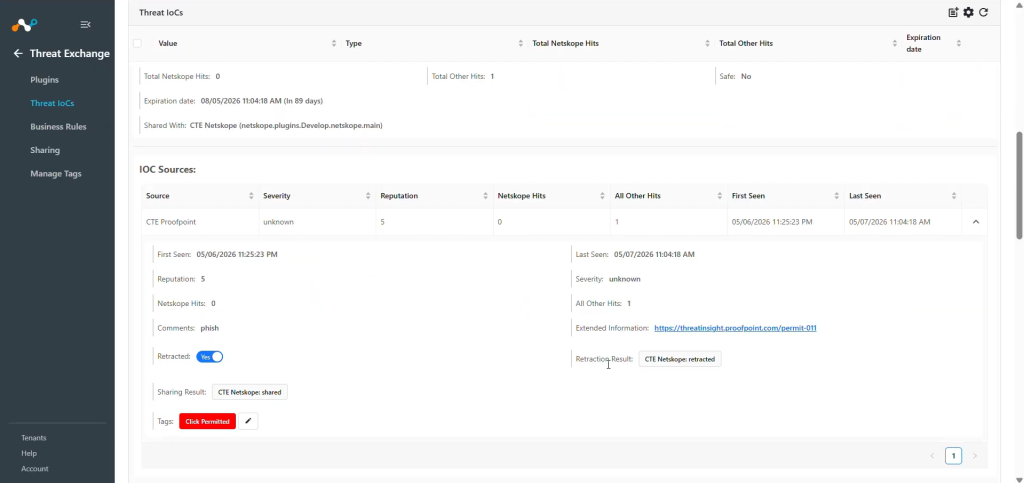Viewport: 1024px width, 483px height.
Task: Click Shared With CTE Netskope text
Action: (286, 125)
